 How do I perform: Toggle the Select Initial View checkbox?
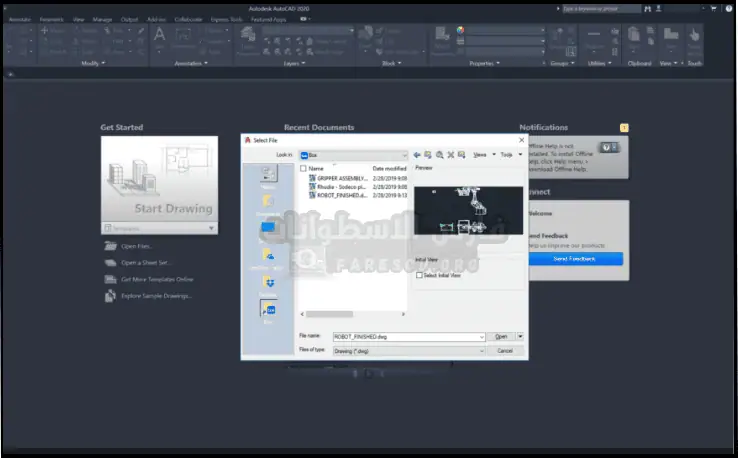(419, 275)
